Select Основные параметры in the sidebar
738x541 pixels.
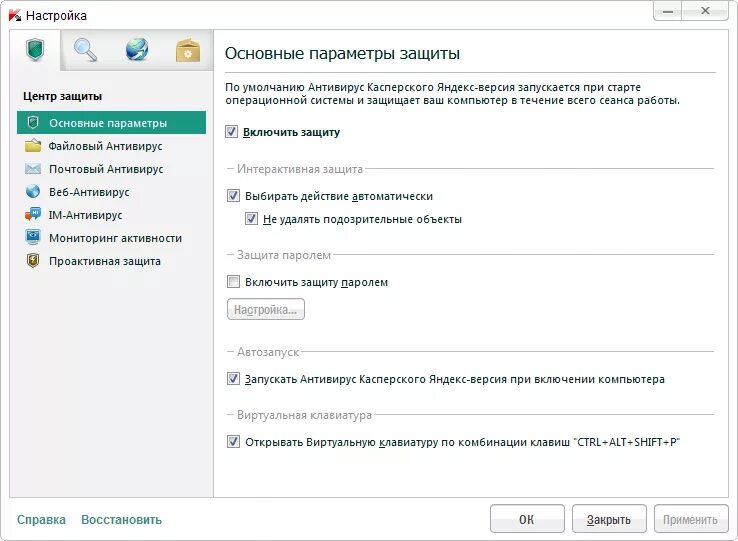(x=112, y=123)
